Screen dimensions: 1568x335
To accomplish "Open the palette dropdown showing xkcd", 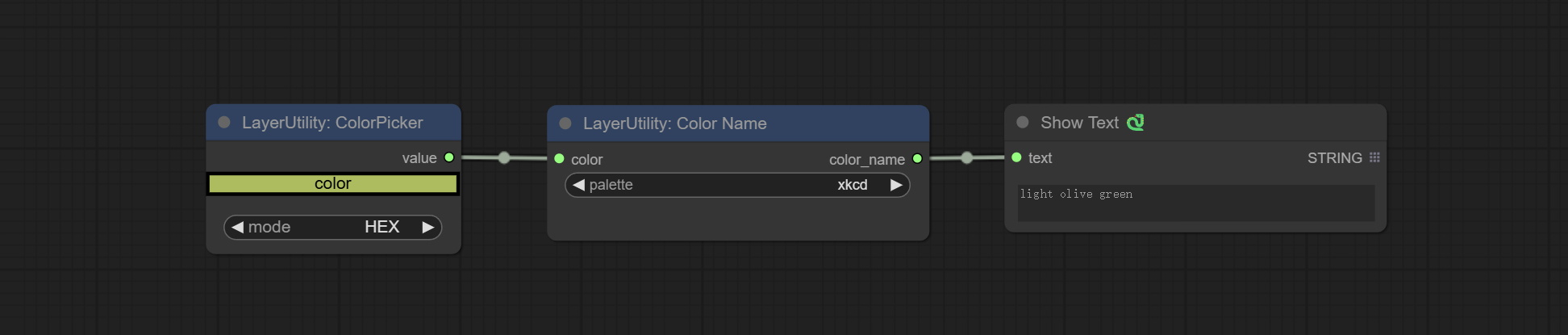I will point(737,185).
